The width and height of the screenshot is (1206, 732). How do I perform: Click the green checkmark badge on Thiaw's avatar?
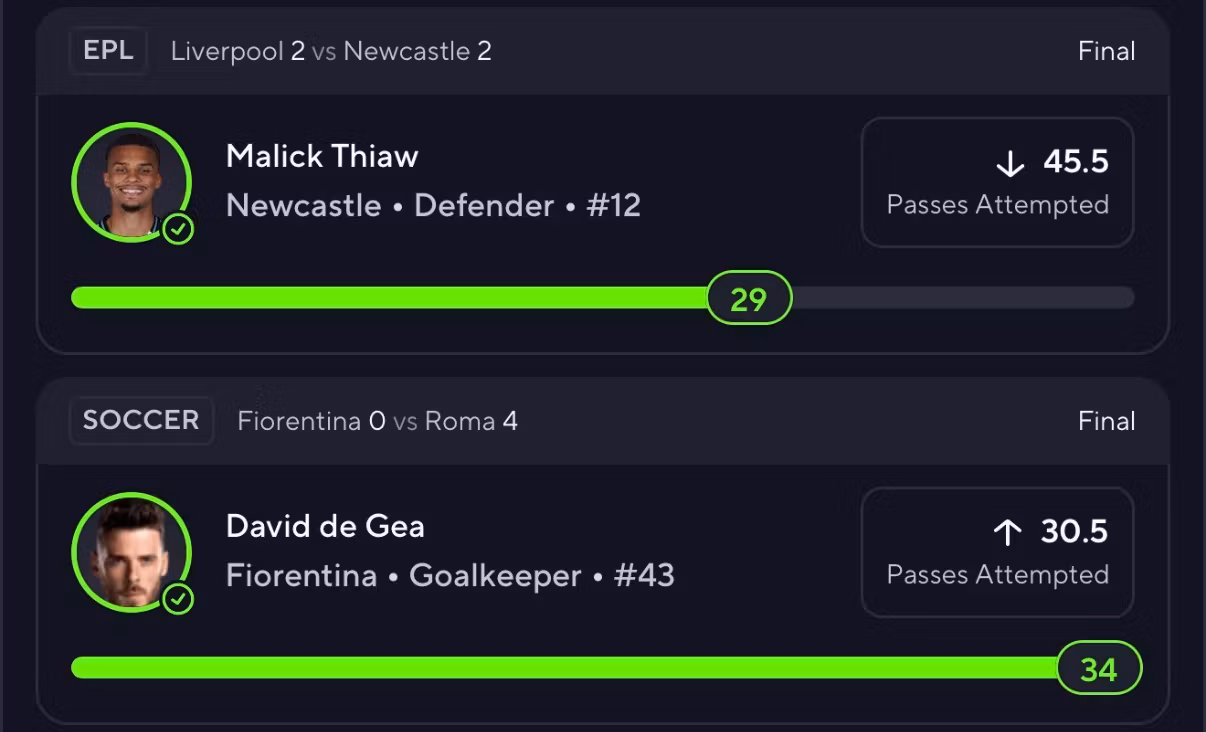(x=178, y=229)
